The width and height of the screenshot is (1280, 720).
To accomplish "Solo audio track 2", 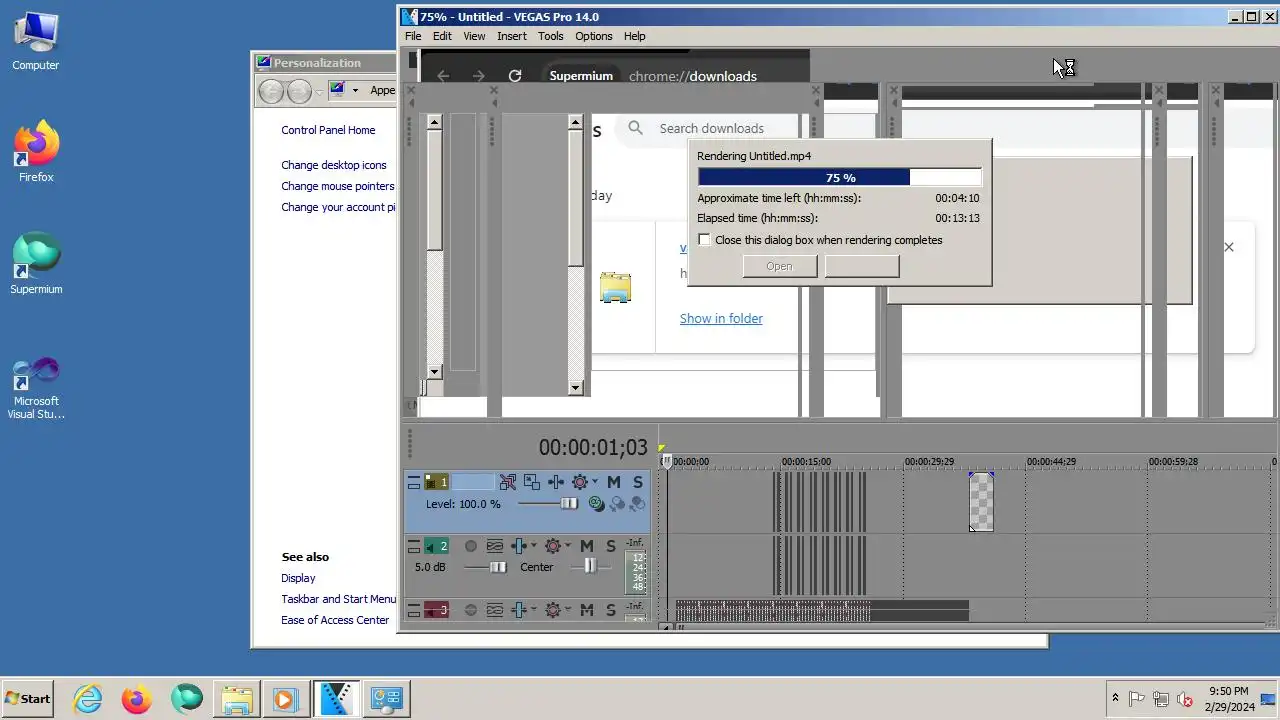I will click(x=611, y=546).
